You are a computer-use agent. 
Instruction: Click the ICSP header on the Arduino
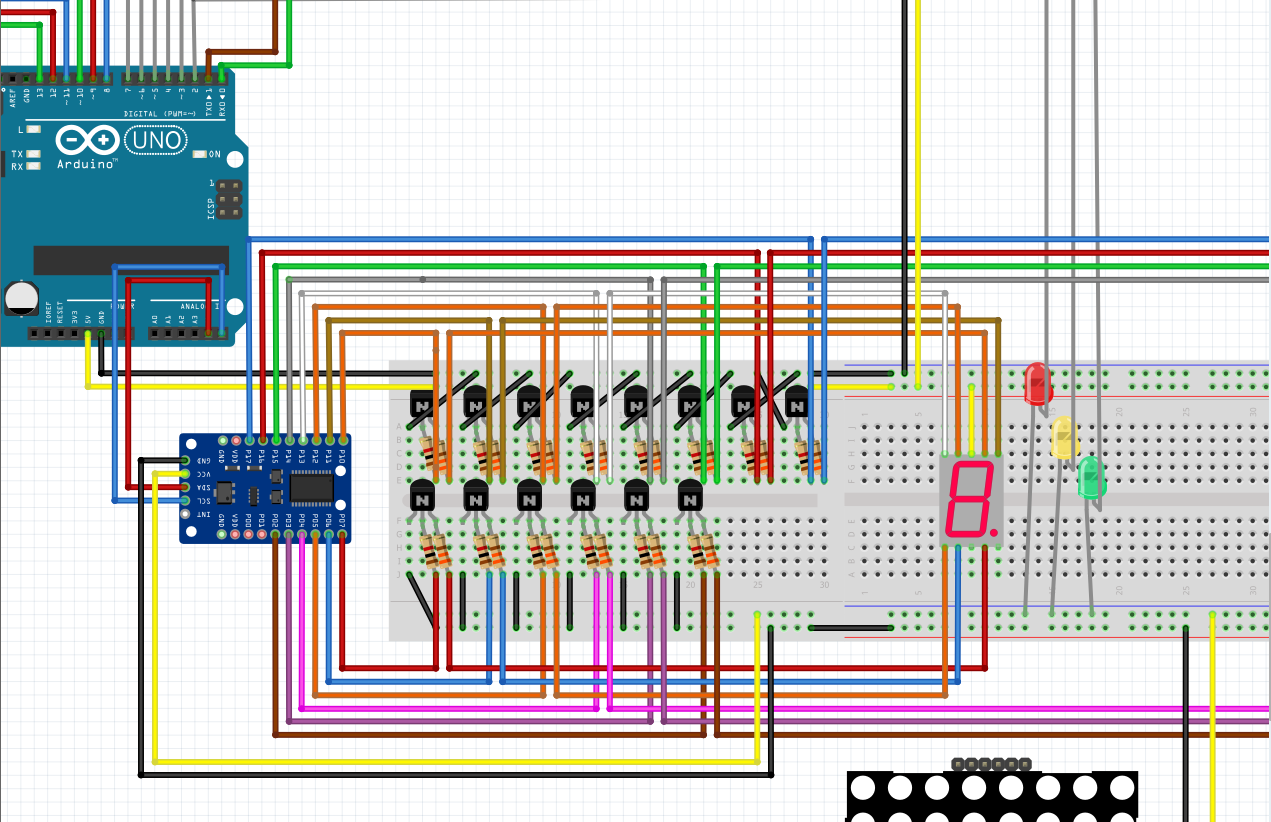[230, 200]
